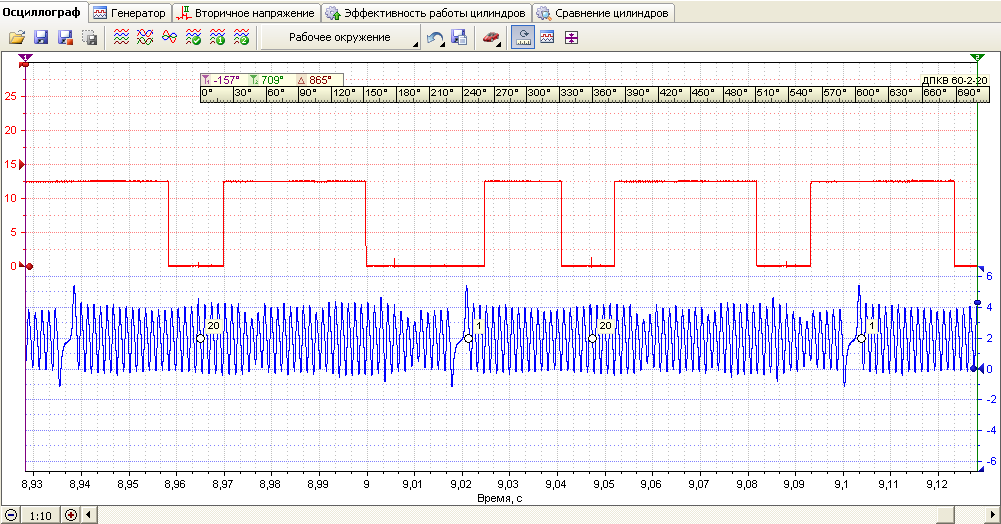Click the crossed overlapping waveforms icon
Screen dimensions: 1001x524
pos(145,38)
